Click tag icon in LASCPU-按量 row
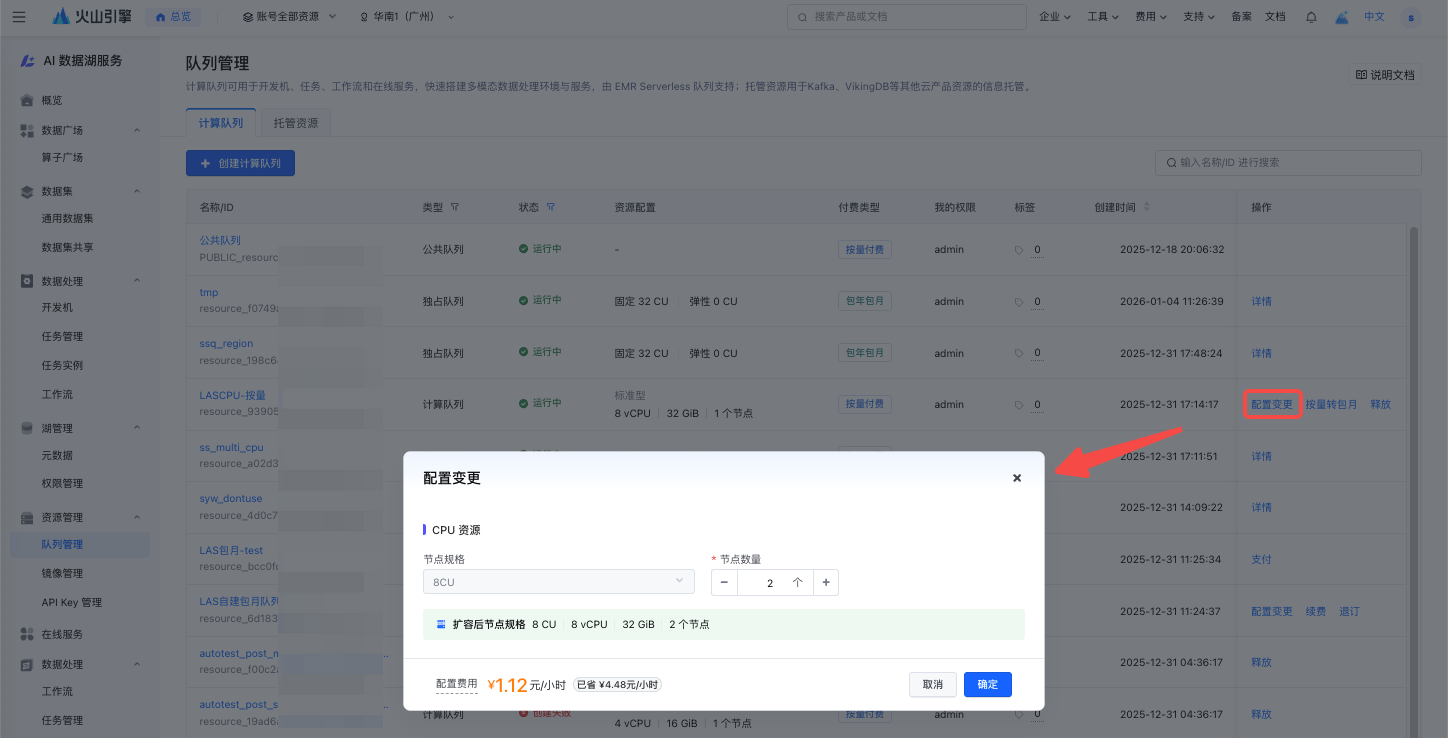The image size is (1448, 738). 1019,405
